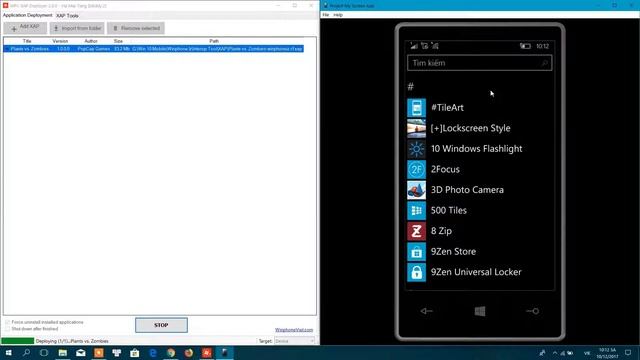
Task: Tap the 8 Zip label text
Action: [x=441, y=231]
